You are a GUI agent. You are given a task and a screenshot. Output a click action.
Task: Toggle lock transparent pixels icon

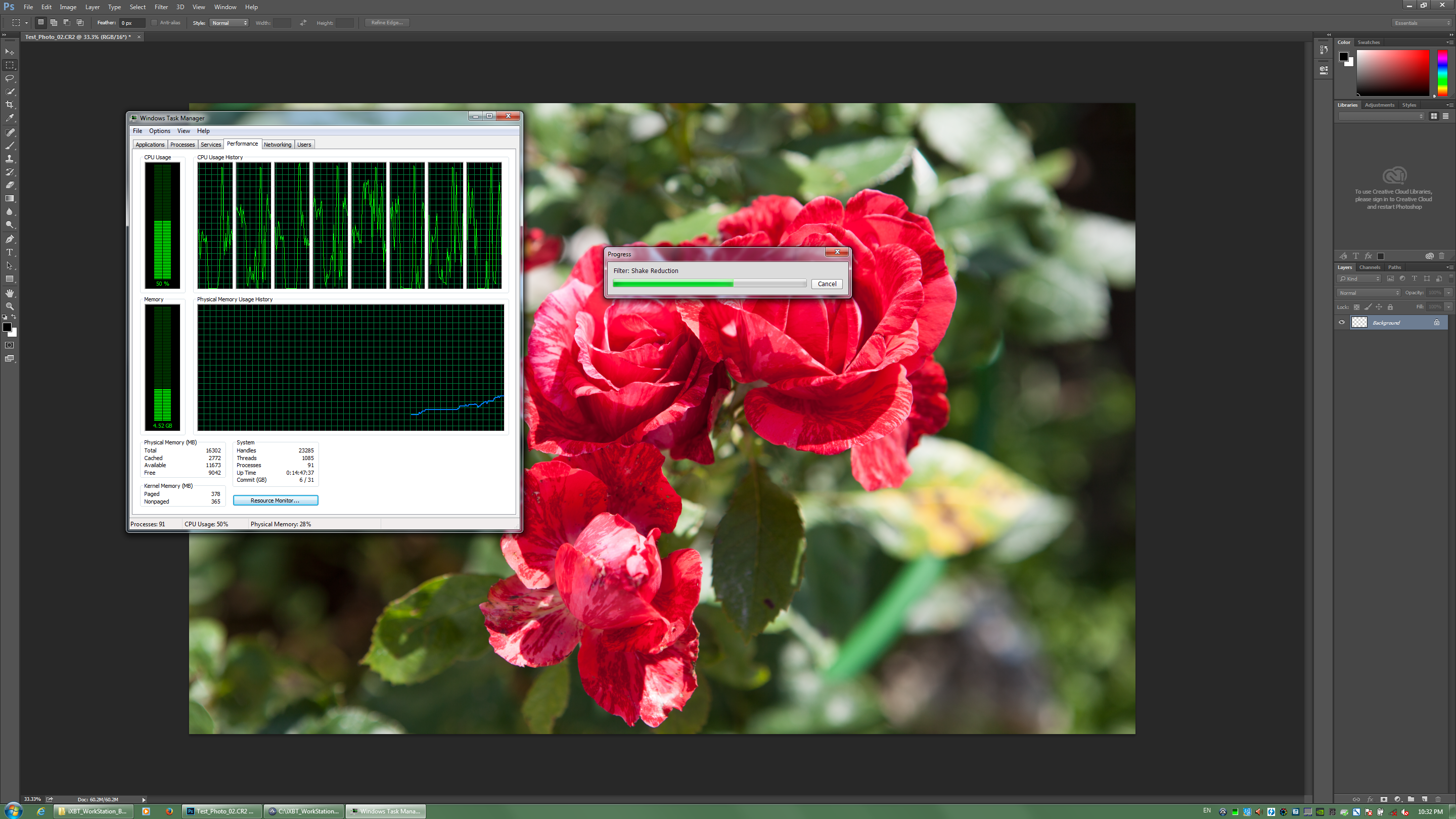pyautogui.click(x=1356, y=307)
